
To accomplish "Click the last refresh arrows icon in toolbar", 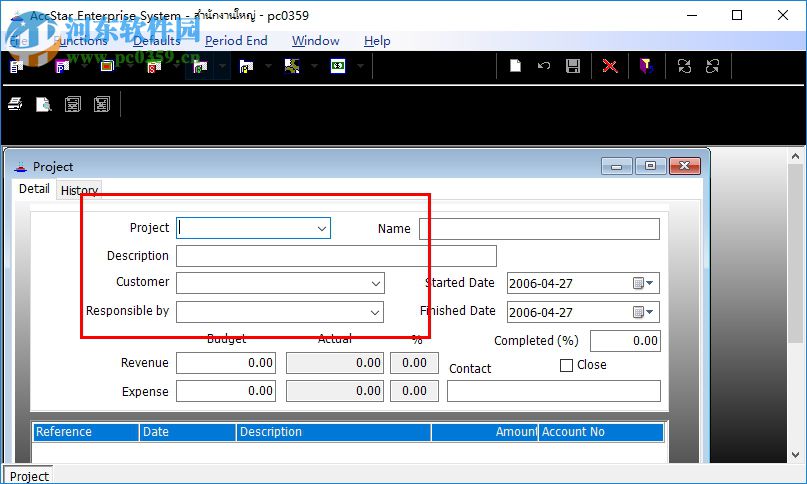I will [x=712, y=66].
